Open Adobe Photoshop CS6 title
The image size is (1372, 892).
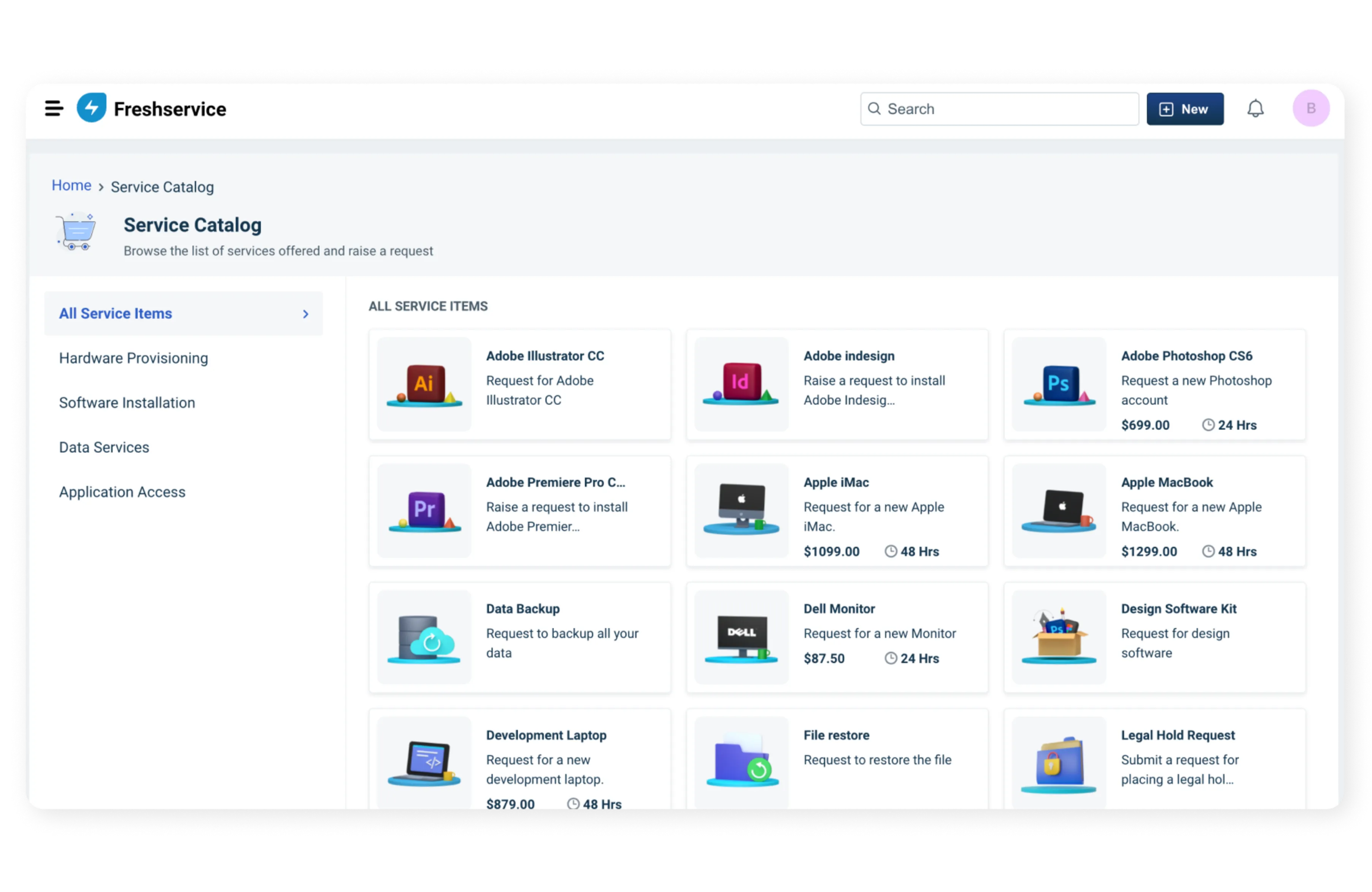coord(1186,356)
